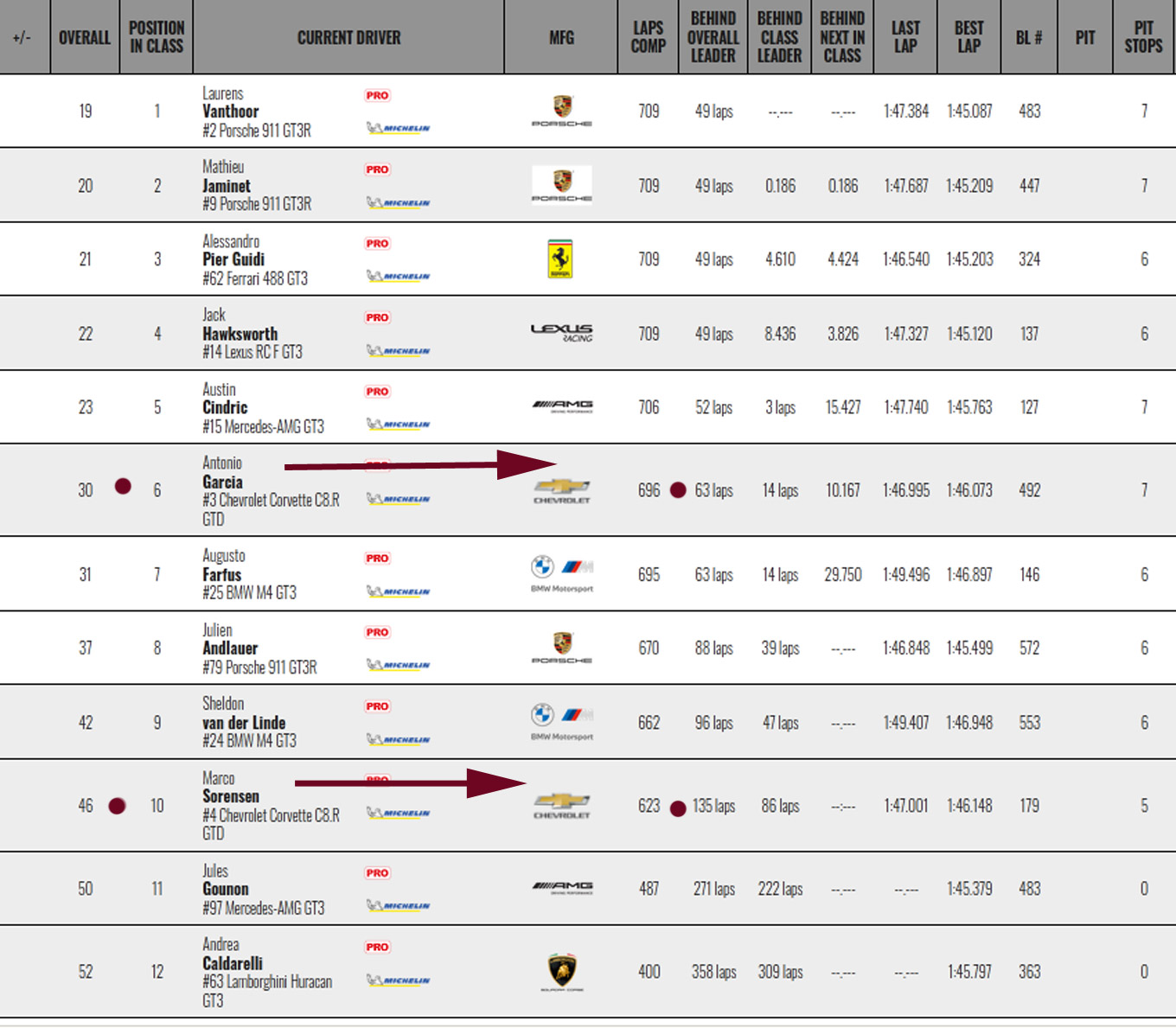Open Julien Andlauer's driver entry
This screenshot has width=1176, height=1028.
(x=230, y=648)
